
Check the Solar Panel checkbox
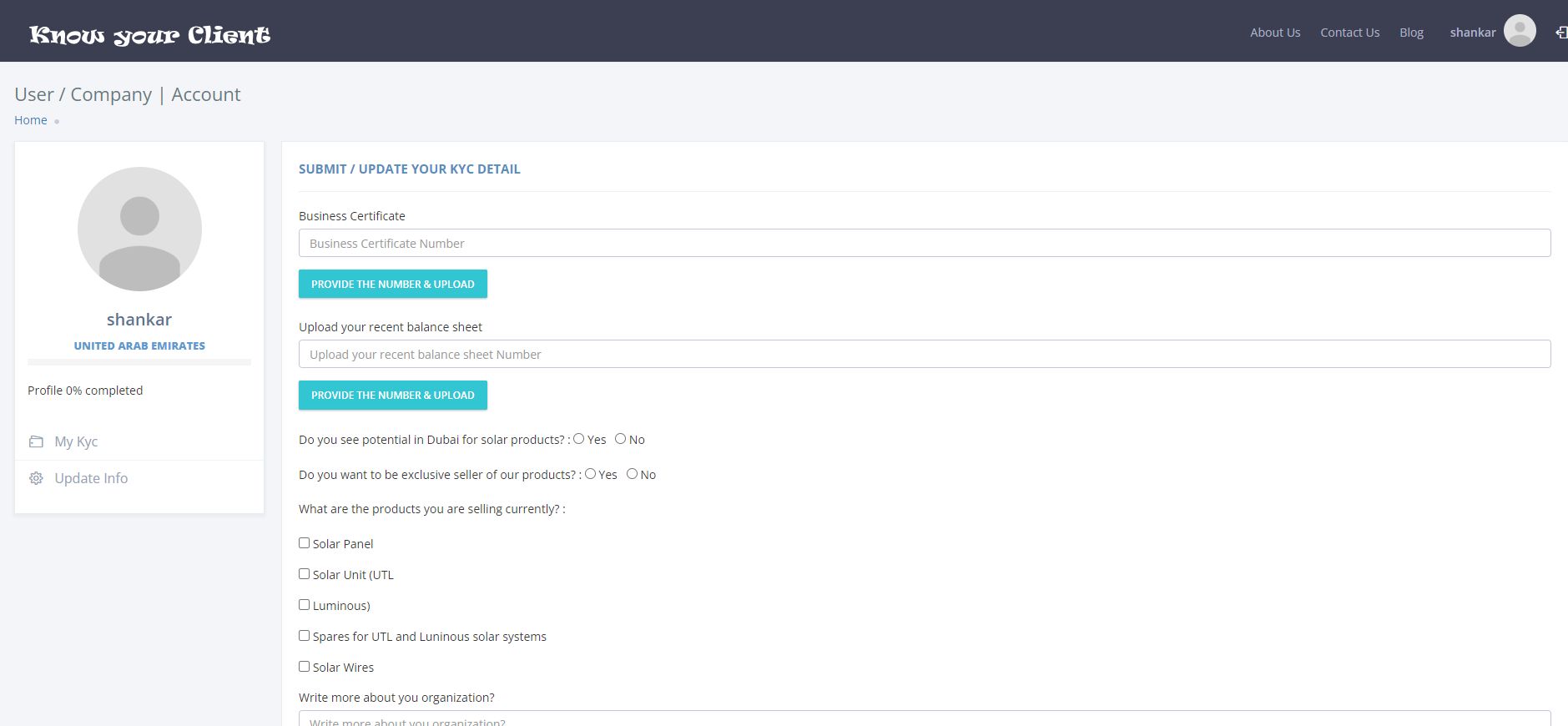coord(305,543)
